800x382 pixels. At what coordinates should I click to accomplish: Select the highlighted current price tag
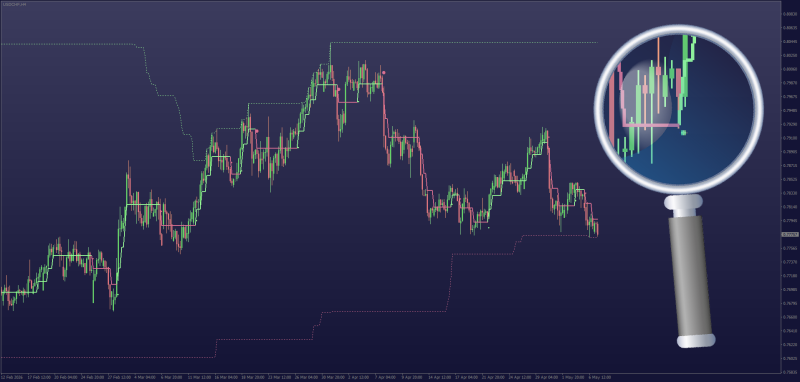[790, 235]
